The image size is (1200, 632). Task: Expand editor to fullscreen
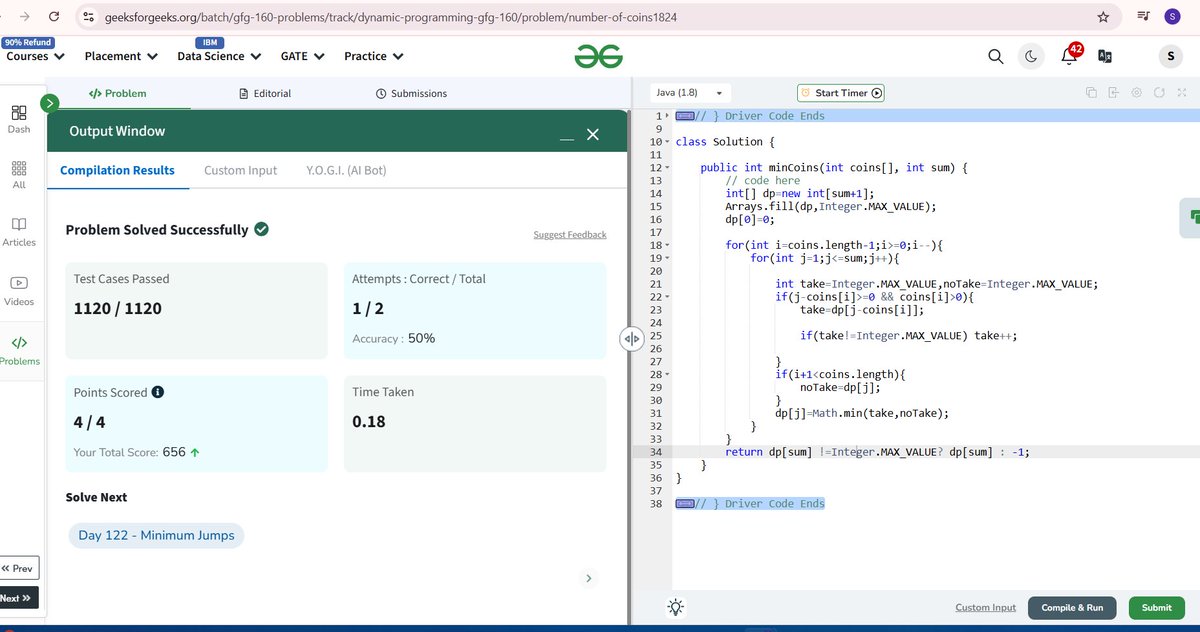[x=1182, y=93]
